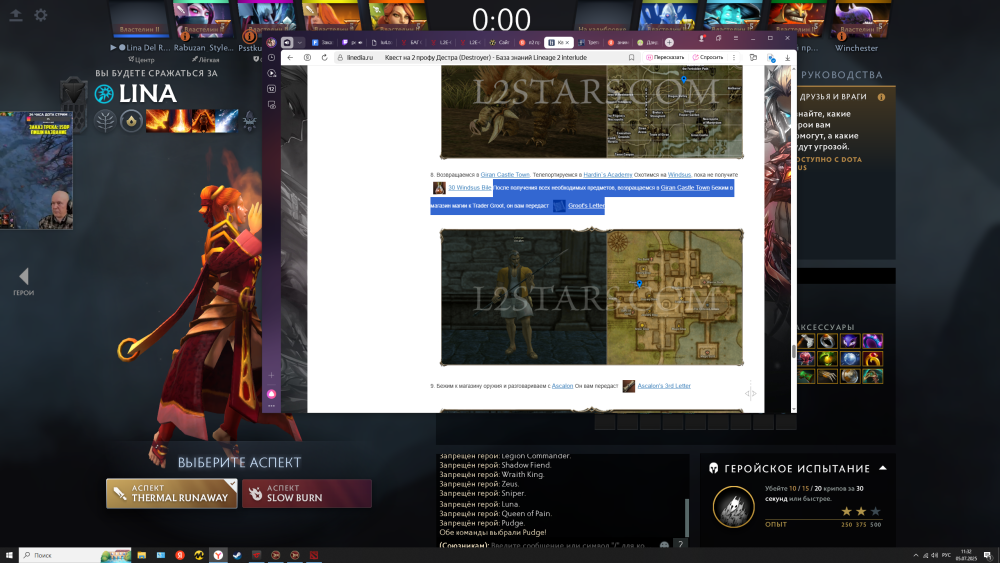
Task: Open Dota settings gear icon
Action: [41, 15]
